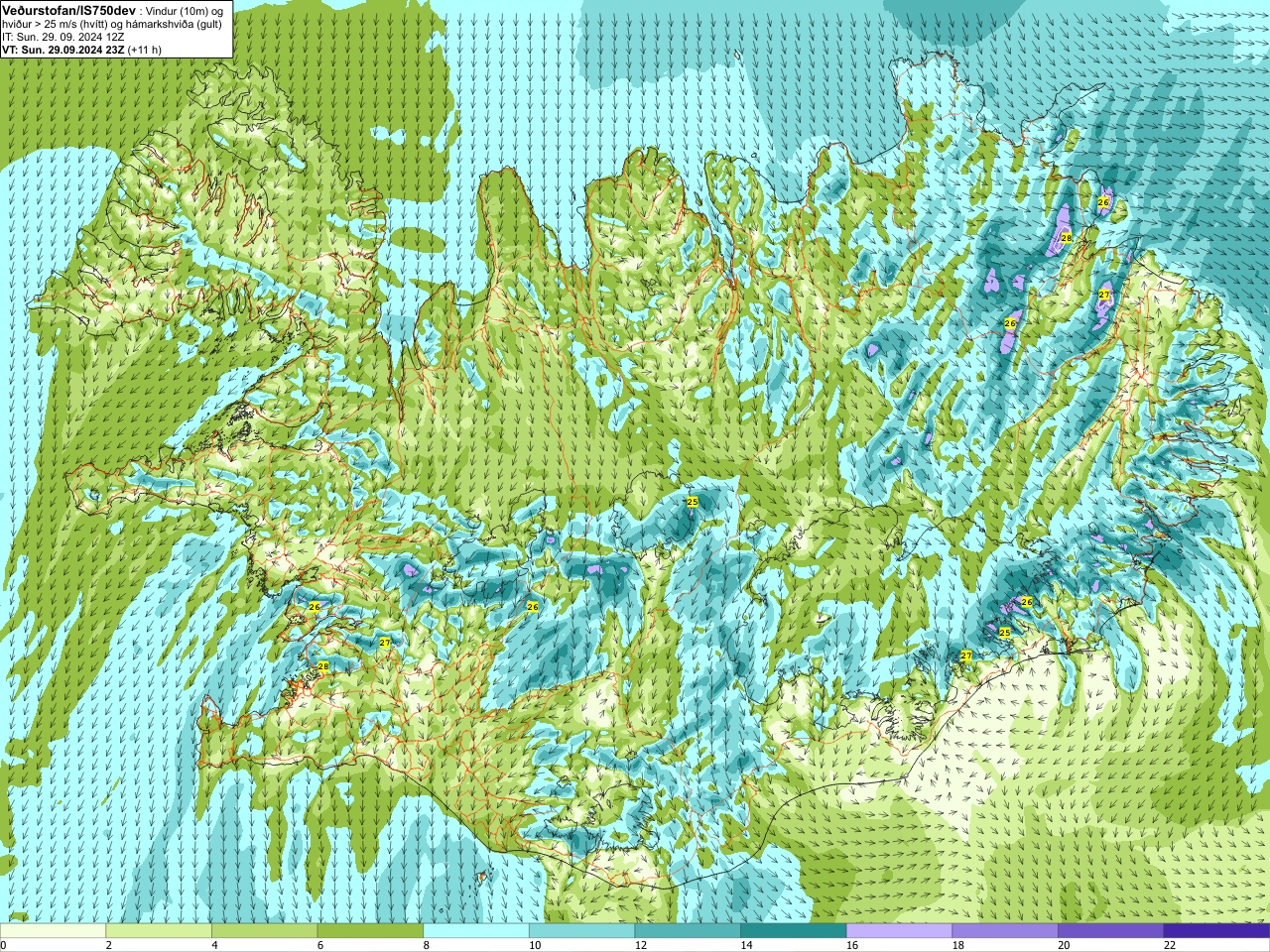Select the dark indigo 22+ m/s color swatch
The width and height of the screenshot is (1270, 952).
pos(1216,931)
